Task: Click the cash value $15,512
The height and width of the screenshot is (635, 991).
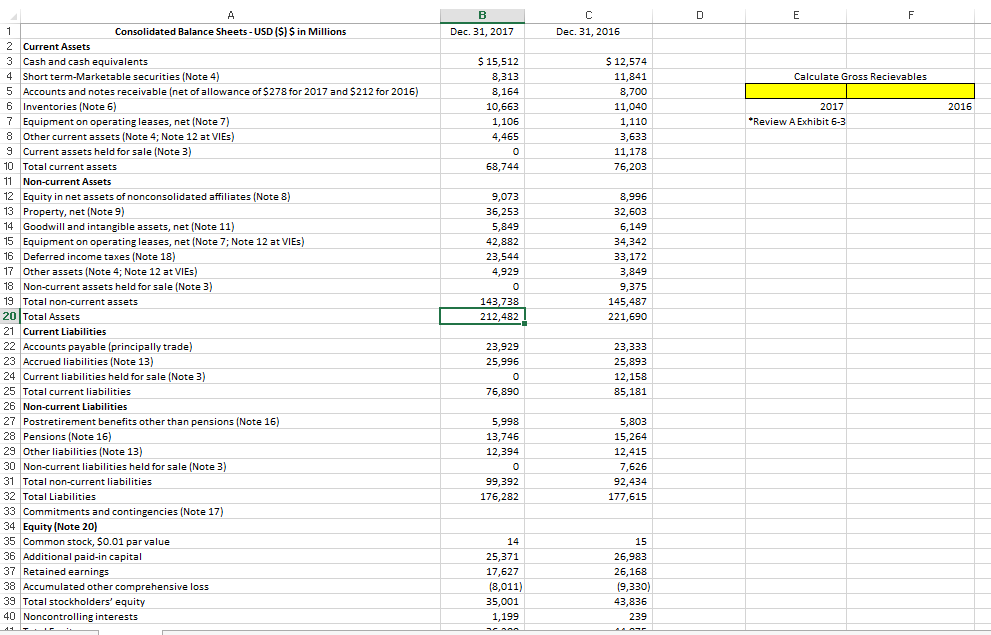Action: pyautogui.click(x=482, y=61)
